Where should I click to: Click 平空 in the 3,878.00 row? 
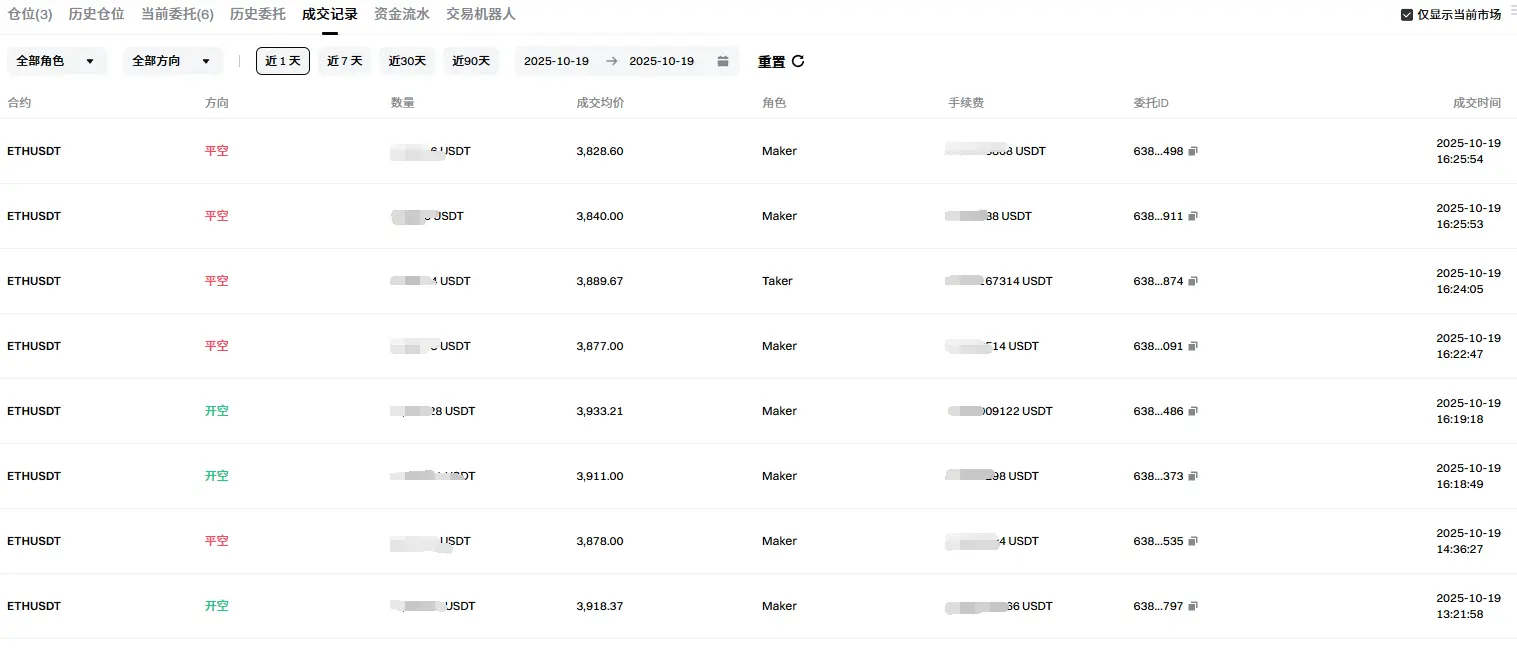pyautogui.click(x=217, y=542)
